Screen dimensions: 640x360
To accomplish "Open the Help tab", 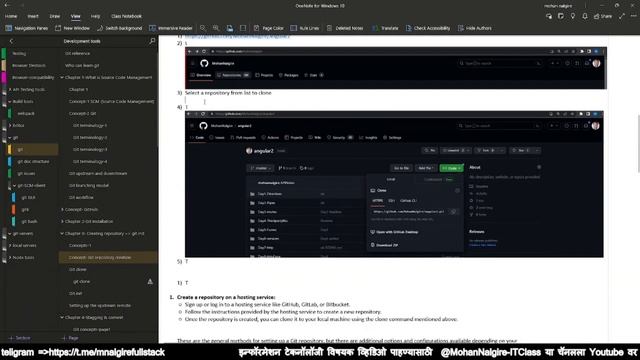I will (96, 16).
